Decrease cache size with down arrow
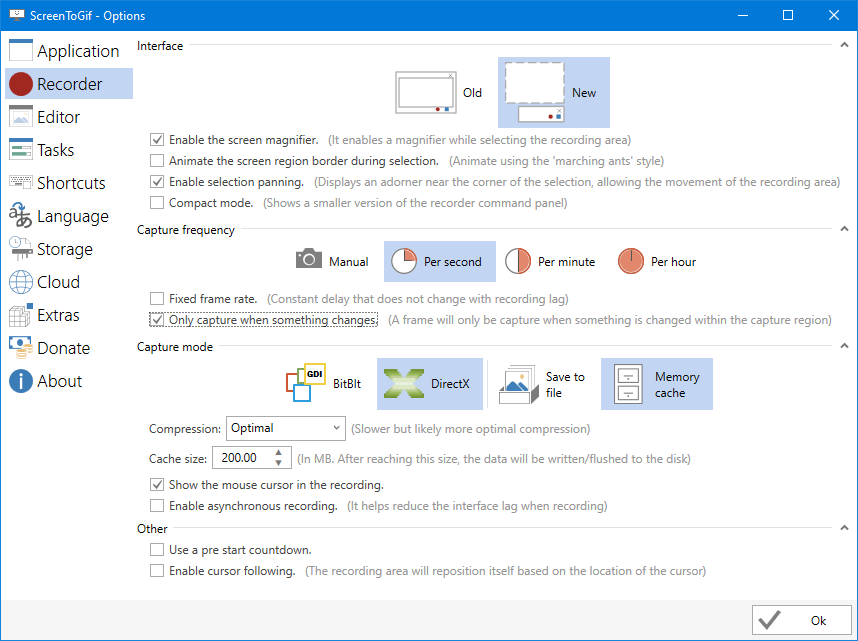This screenshot has height=641, width=858. 279,463
